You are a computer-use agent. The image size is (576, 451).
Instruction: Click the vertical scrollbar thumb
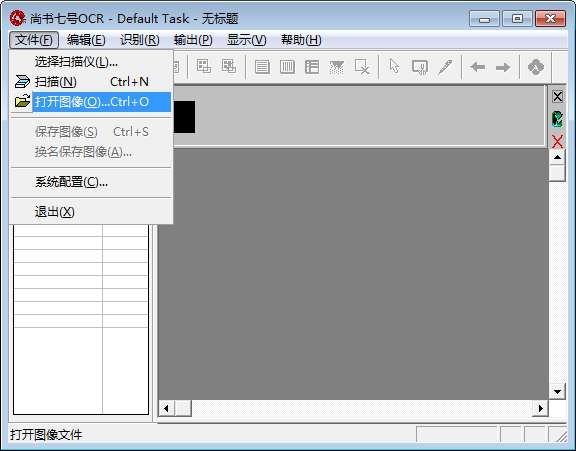pyautogui.click(x=557, y=173)
